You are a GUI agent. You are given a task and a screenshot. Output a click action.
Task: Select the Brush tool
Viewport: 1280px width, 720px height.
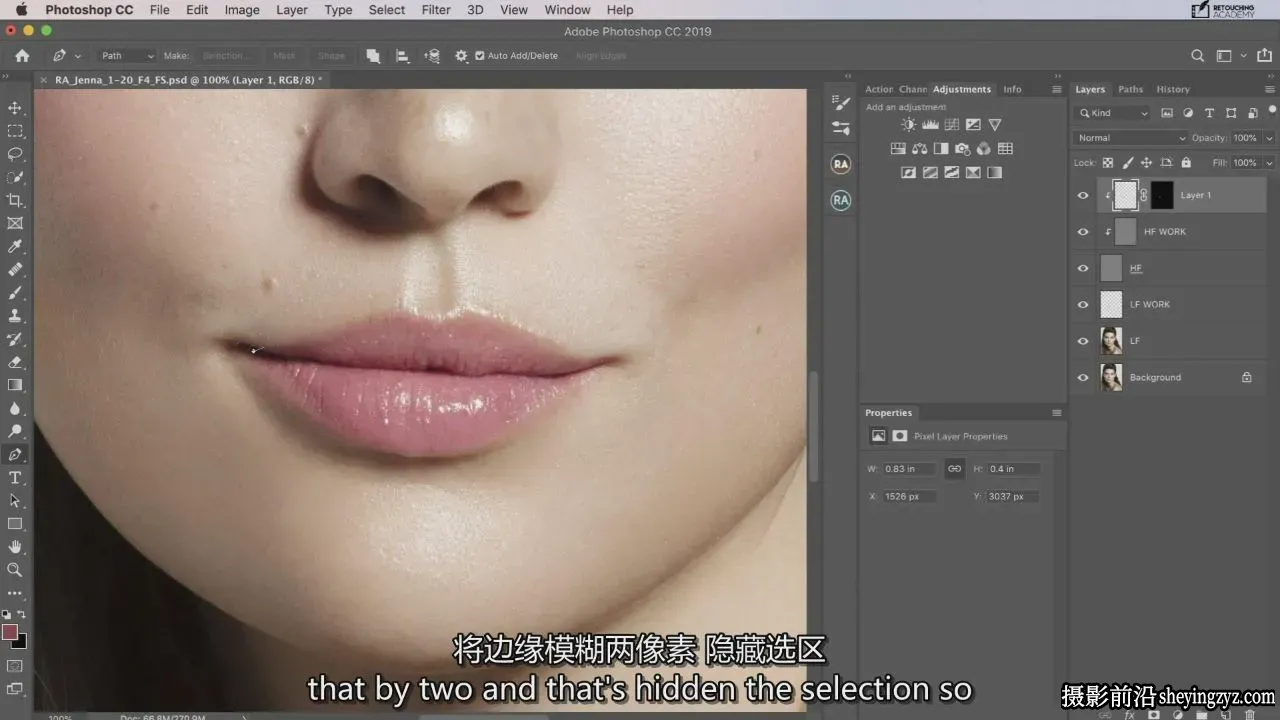[15, 293]
